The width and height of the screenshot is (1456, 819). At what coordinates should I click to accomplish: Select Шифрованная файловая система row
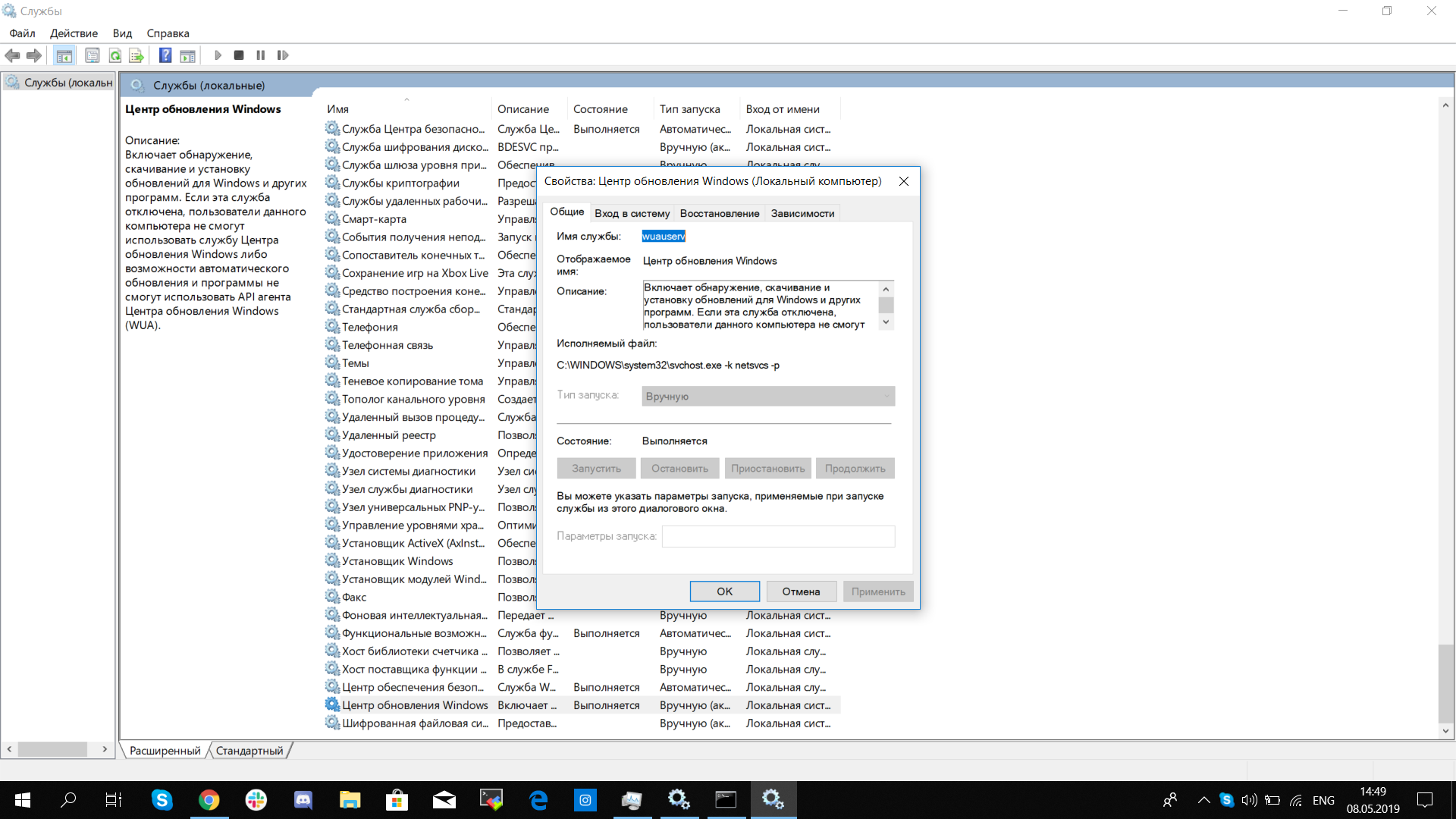pos(582,723)
